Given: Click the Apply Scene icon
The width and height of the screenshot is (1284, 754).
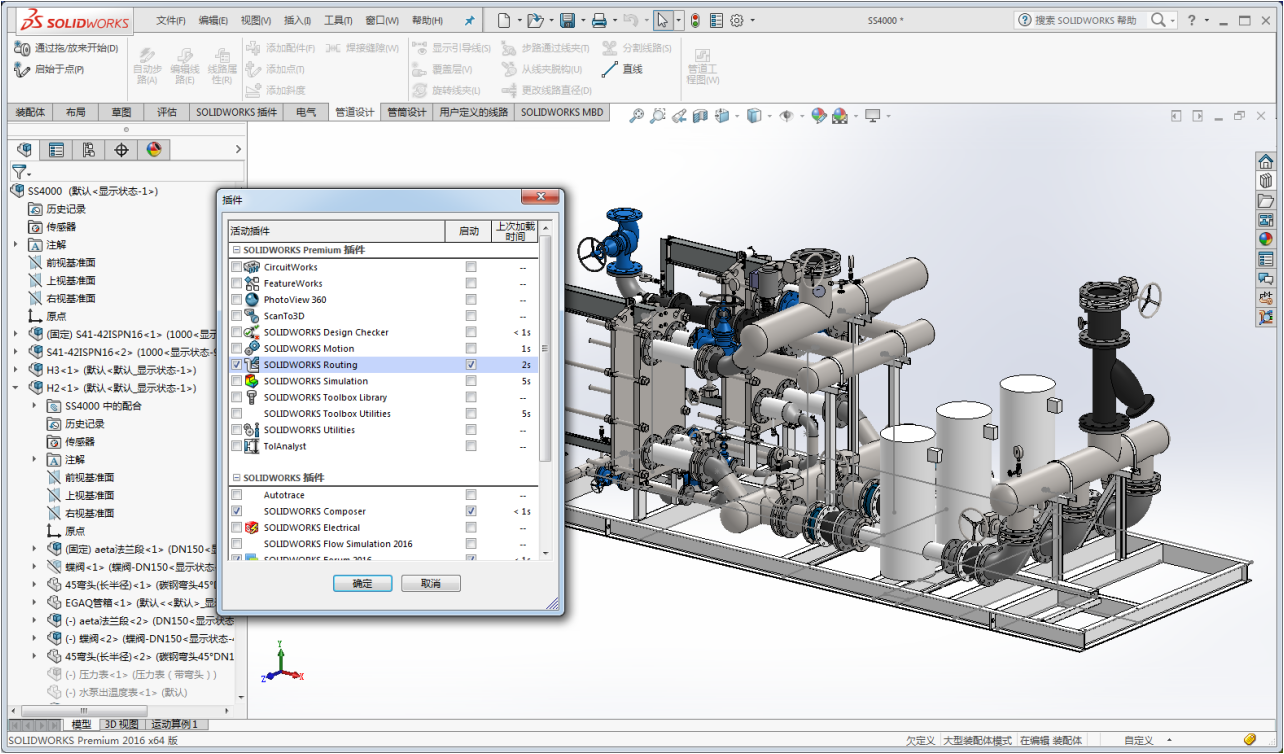Looking at the screenshot, I should (x=840, y=116).
